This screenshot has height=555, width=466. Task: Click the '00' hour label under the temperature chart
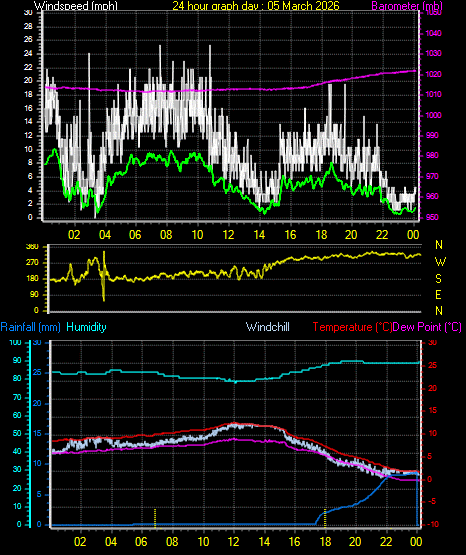pyautogui.click(x=416, y=542)
